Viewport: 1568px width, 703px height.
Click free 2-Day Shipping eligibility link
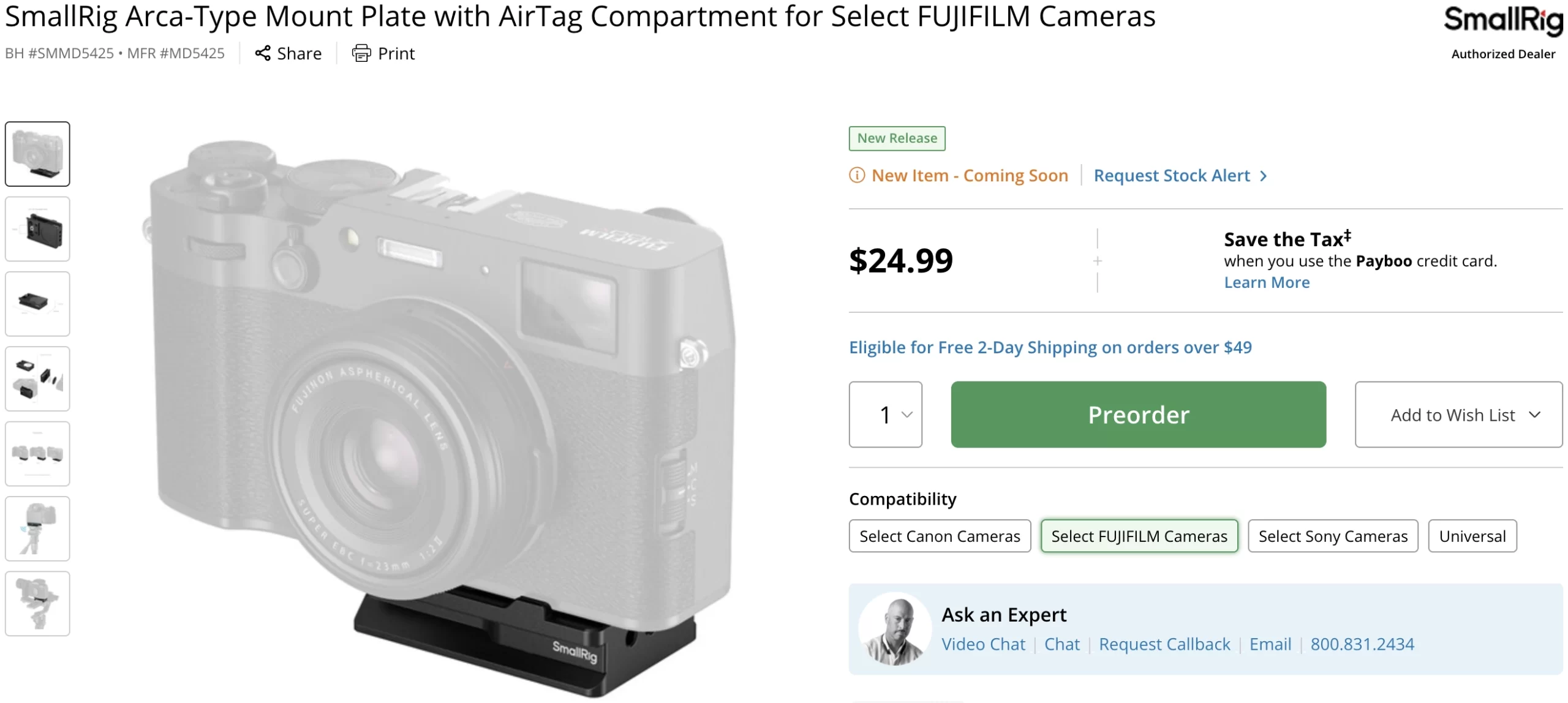click(x=1050, y=347)
